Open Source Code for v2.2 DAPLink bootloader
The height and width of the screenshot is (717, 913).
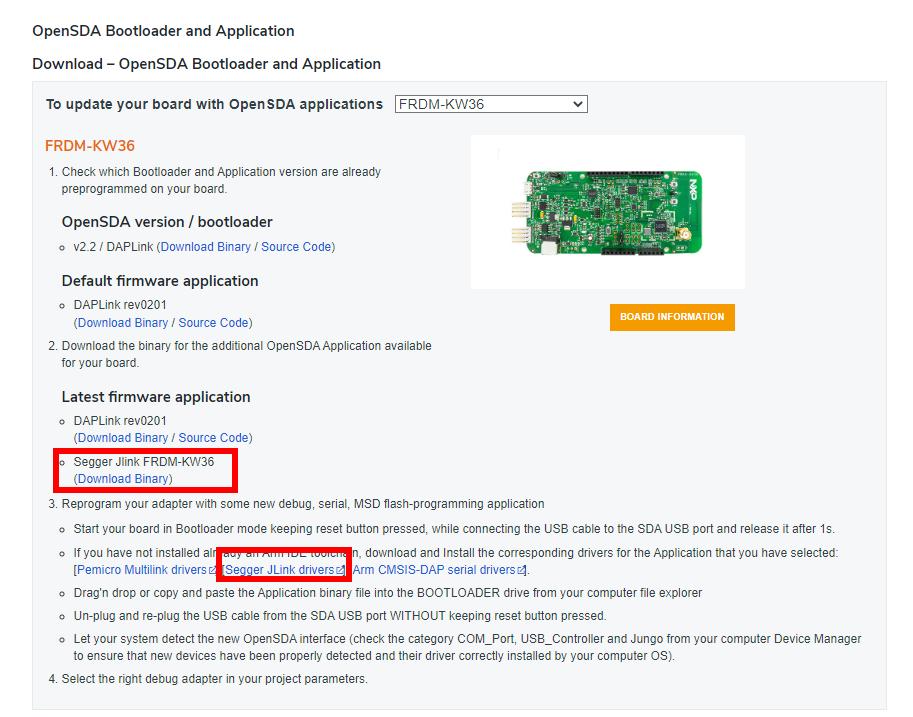pyautogui.click(x=296, y=247)
